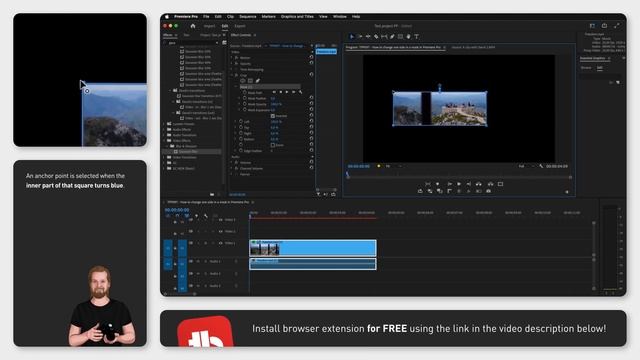Select the Selection tool in the toolbar

[351, 36]
